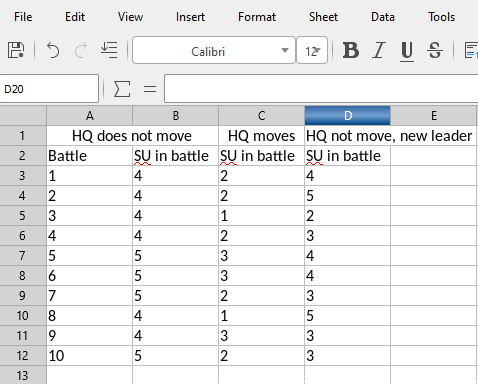Viewport: 478px width, 384px height.
Task: Click cell A3 containing 1
Action: [x=89, y=176]
